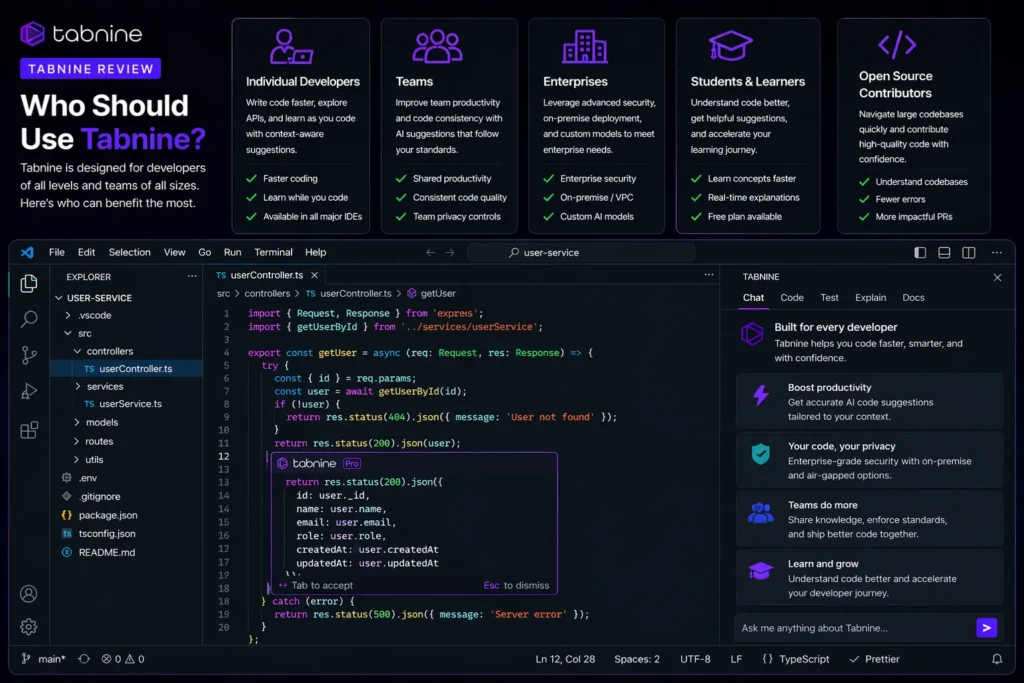Click the VS Code logo icon
The width and height of the screenshot is (1024, 683).
coord(27,252)
